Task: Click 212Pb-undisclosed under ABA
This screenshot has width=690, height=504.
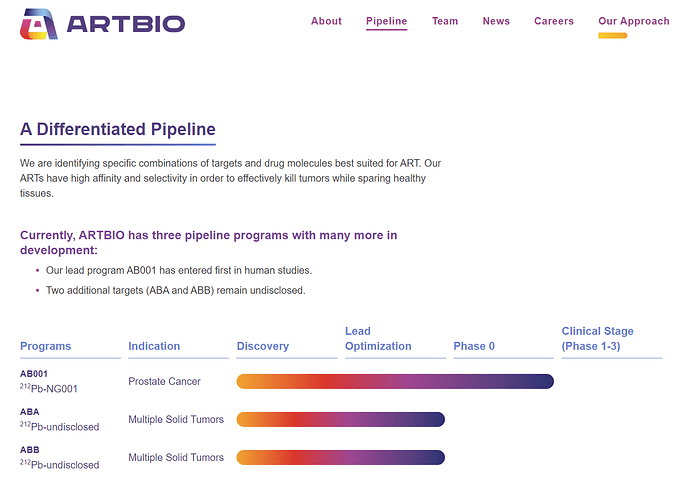Action: (59, 427)
